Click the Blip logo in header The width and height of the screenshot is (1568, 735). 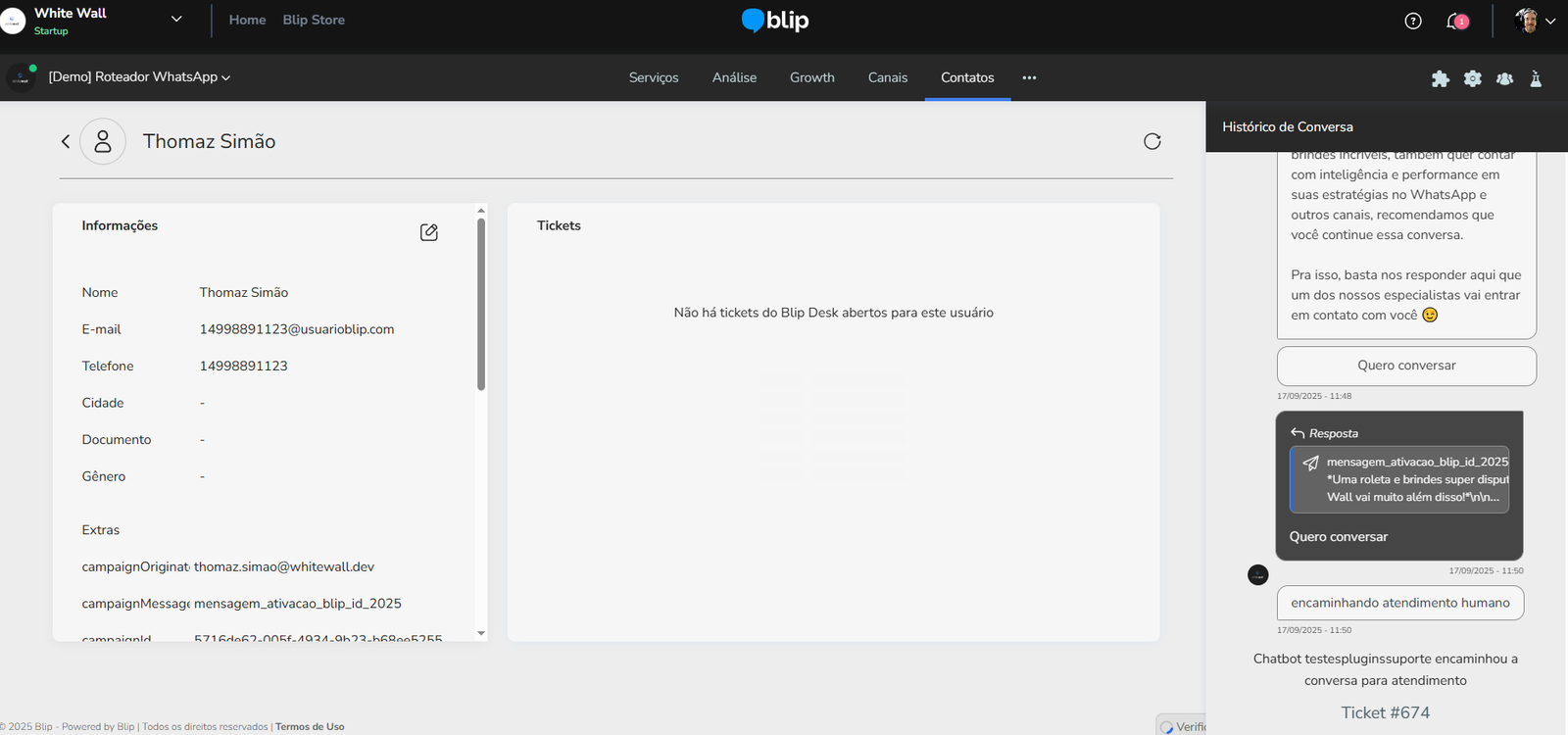(775, 21)
